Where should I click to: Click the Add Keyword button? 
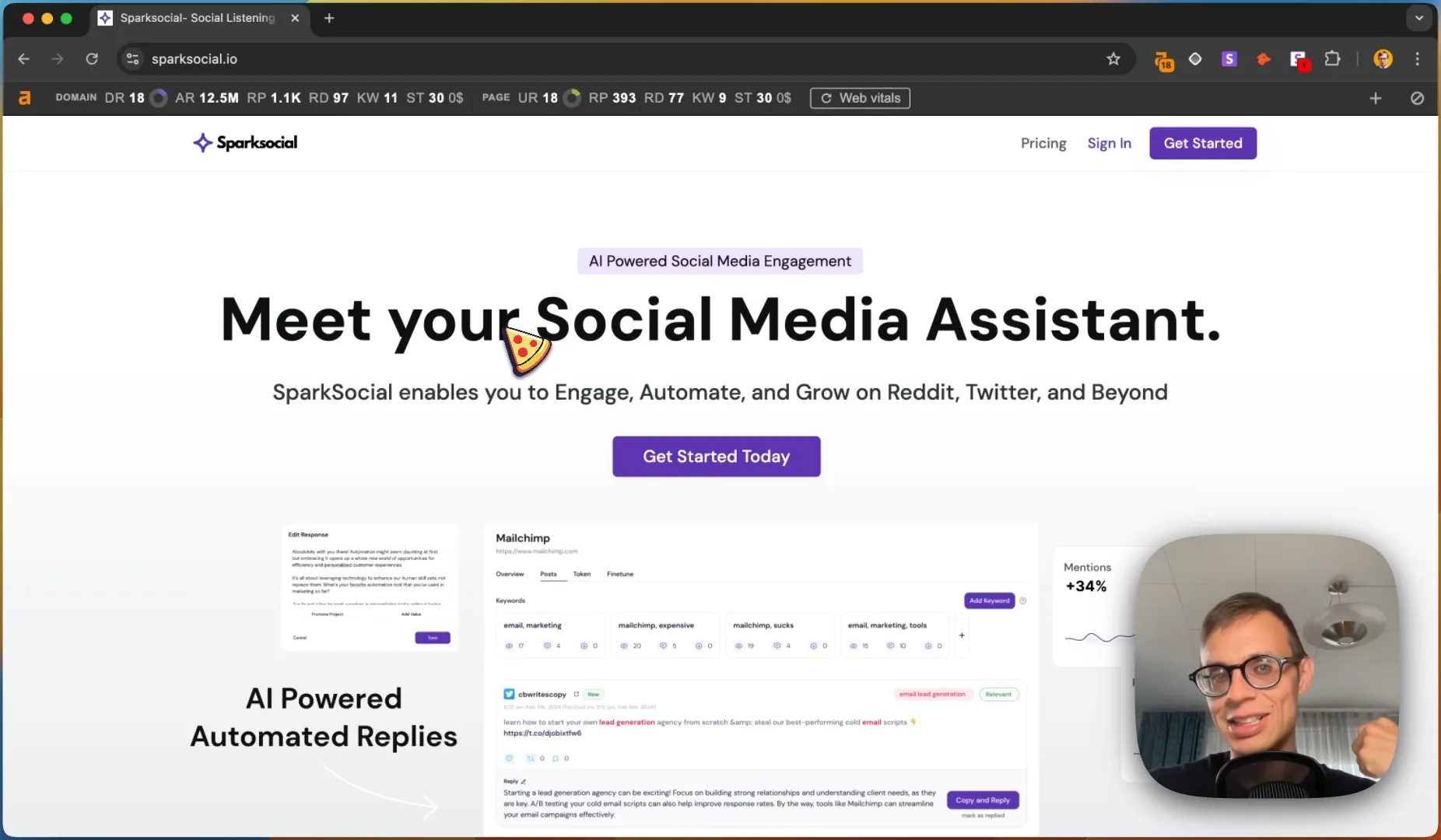point(990,600)
